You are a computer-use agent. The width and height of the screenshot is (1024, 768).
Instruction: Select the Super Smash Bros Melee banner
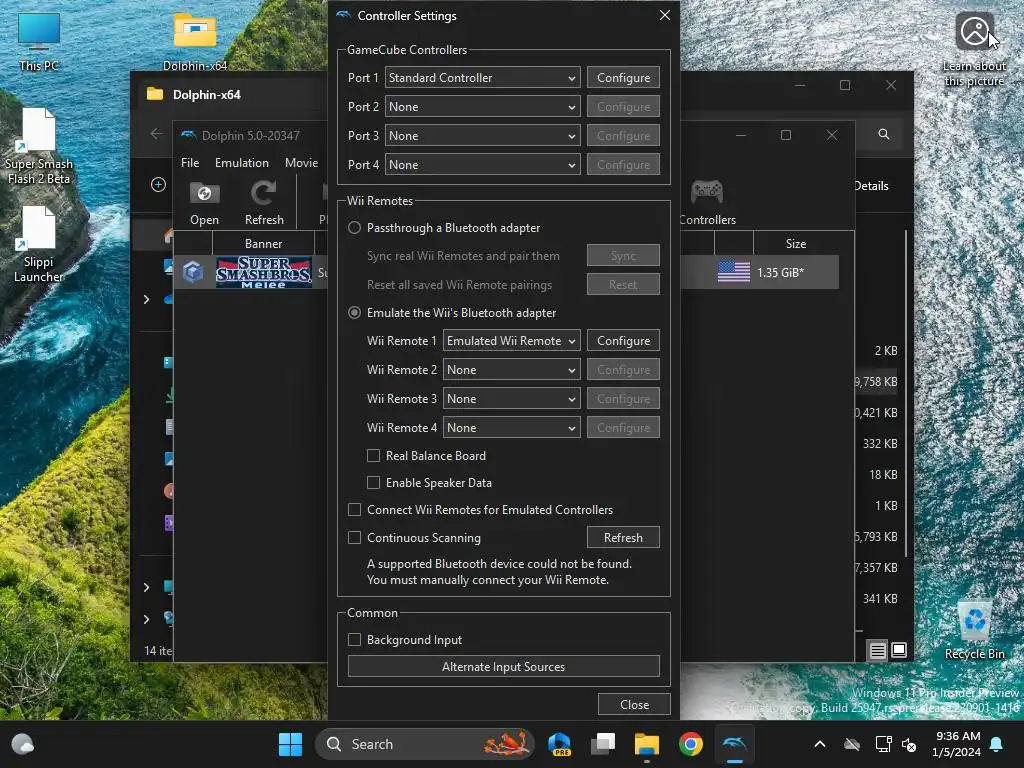264,272
